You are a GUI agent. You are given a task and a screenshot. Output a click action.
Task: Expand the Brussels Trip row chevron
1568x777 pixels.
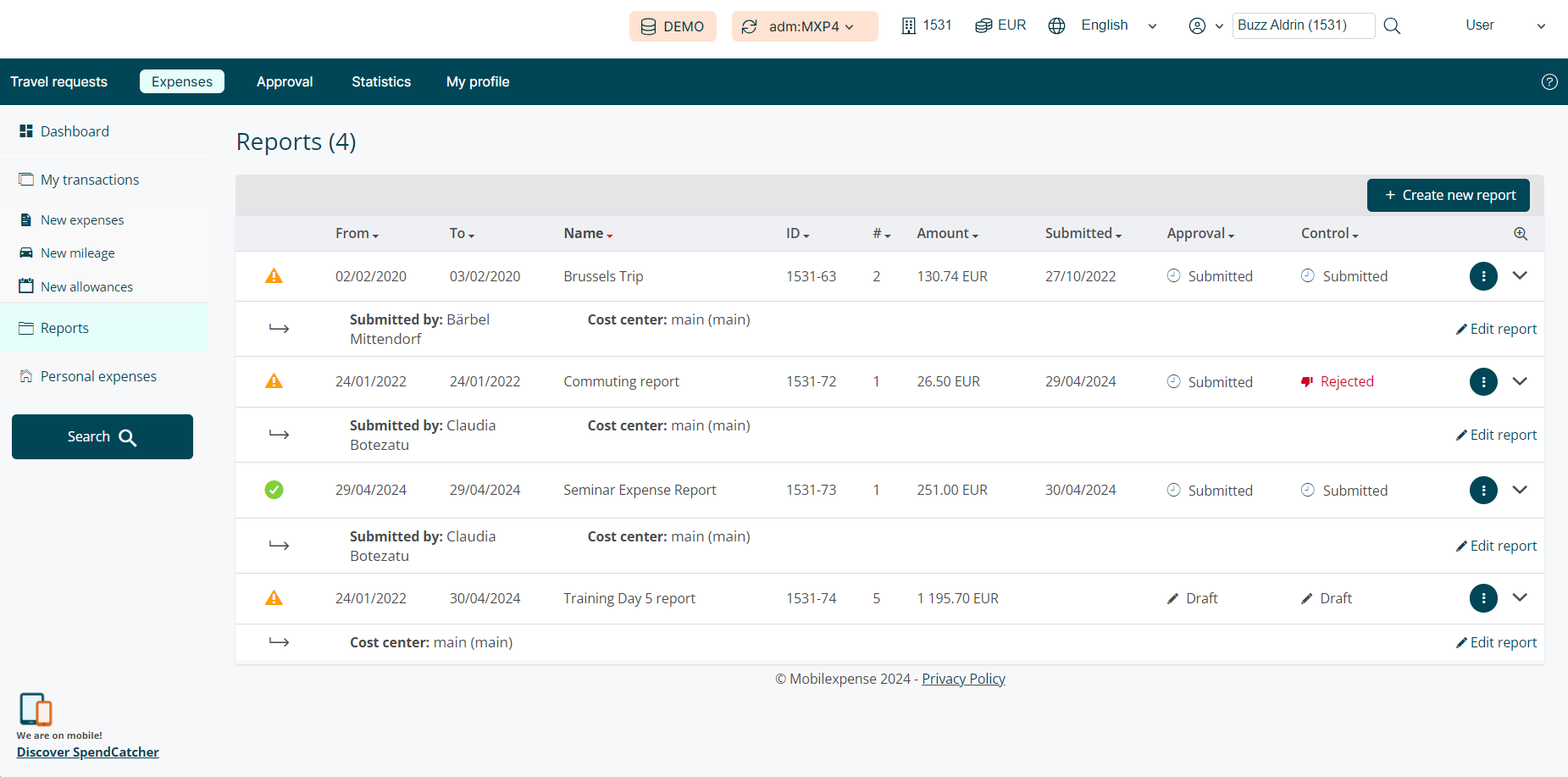tap(1520, 275)
